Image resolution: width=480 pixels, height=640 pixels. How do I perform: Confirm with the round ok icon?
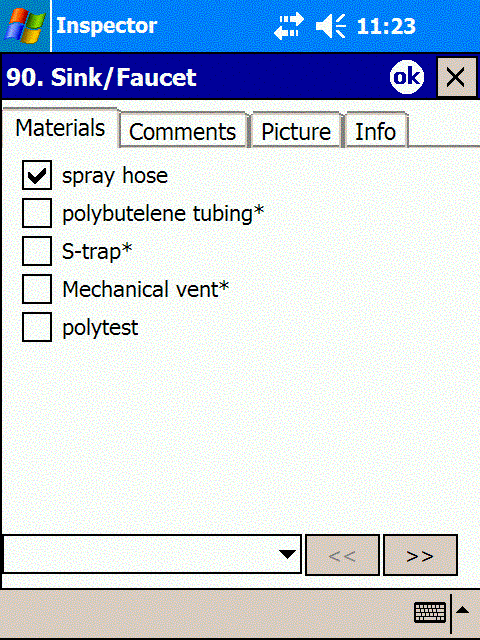point(407,77)
